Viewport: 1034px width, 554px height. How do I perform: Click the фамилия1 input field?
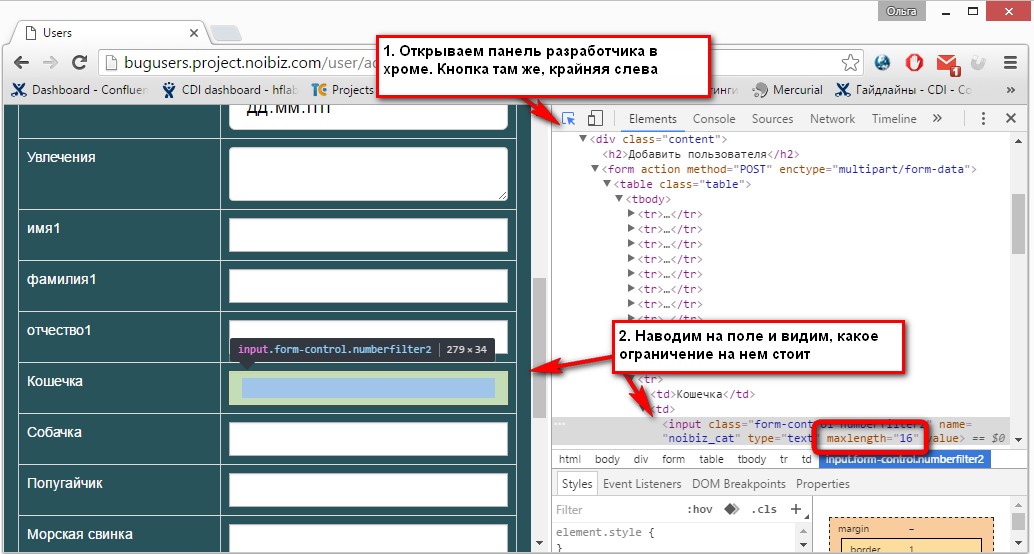[x=369, y=286]
